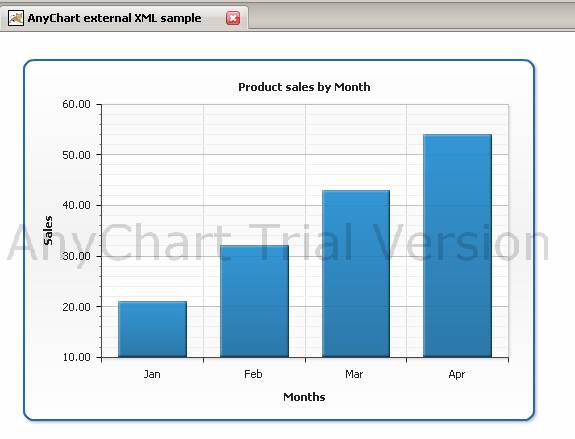Click the 20.00 axis value

click(76, 307)
